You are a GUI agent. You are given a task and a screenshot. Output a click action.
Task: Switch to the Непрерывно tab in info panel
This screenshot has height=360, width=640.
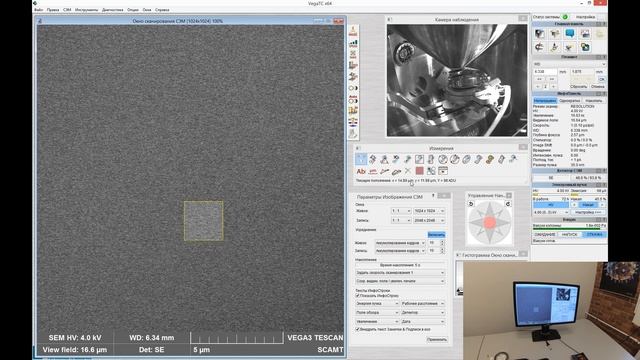[545, 100]
